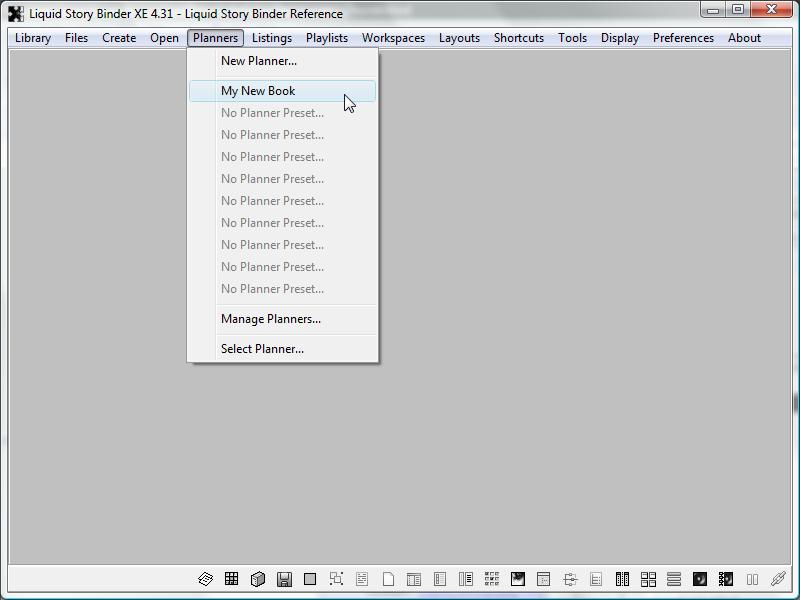
Task: Choose New Planner... from the Planners menu
Action: coord(258,61)
